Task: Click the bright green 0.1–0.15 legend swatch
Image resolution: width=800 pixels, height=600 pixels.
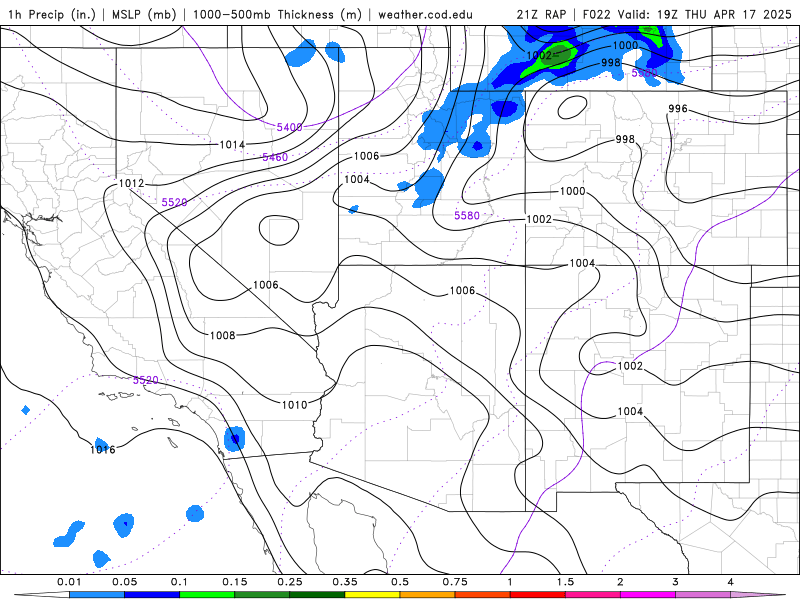Action: pyautogui.click(x=207, y=595)
